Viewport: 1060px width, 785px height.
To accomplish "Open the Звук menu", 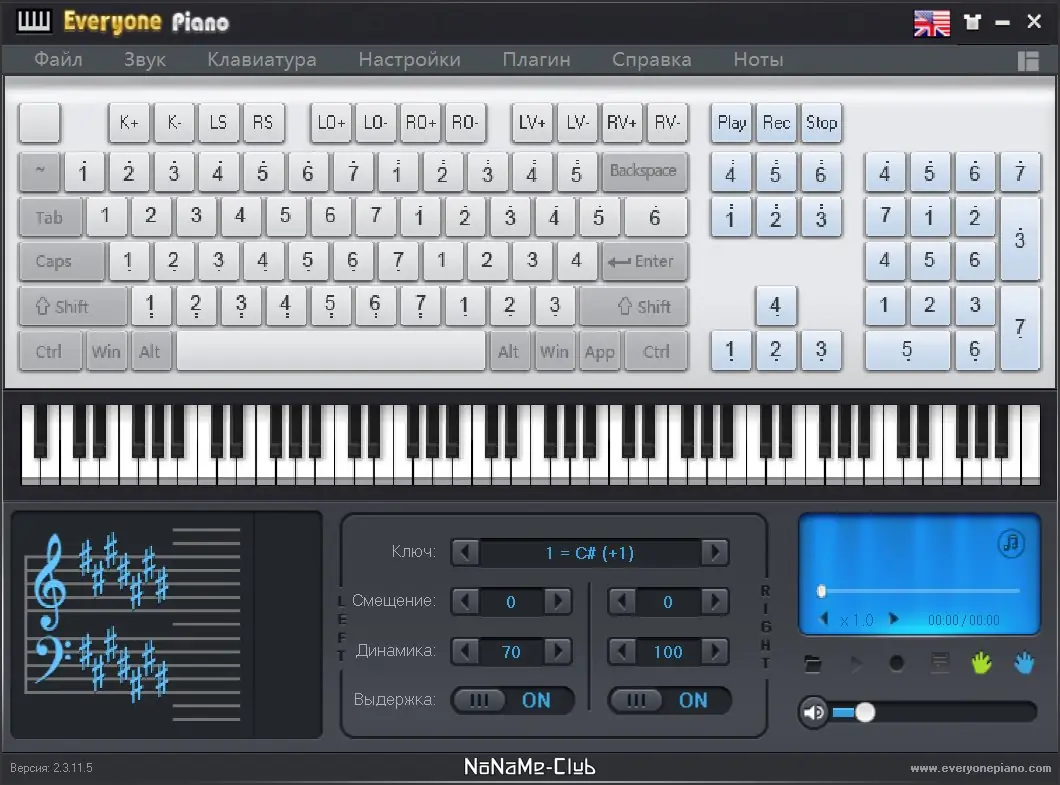I will click(145, 60).
